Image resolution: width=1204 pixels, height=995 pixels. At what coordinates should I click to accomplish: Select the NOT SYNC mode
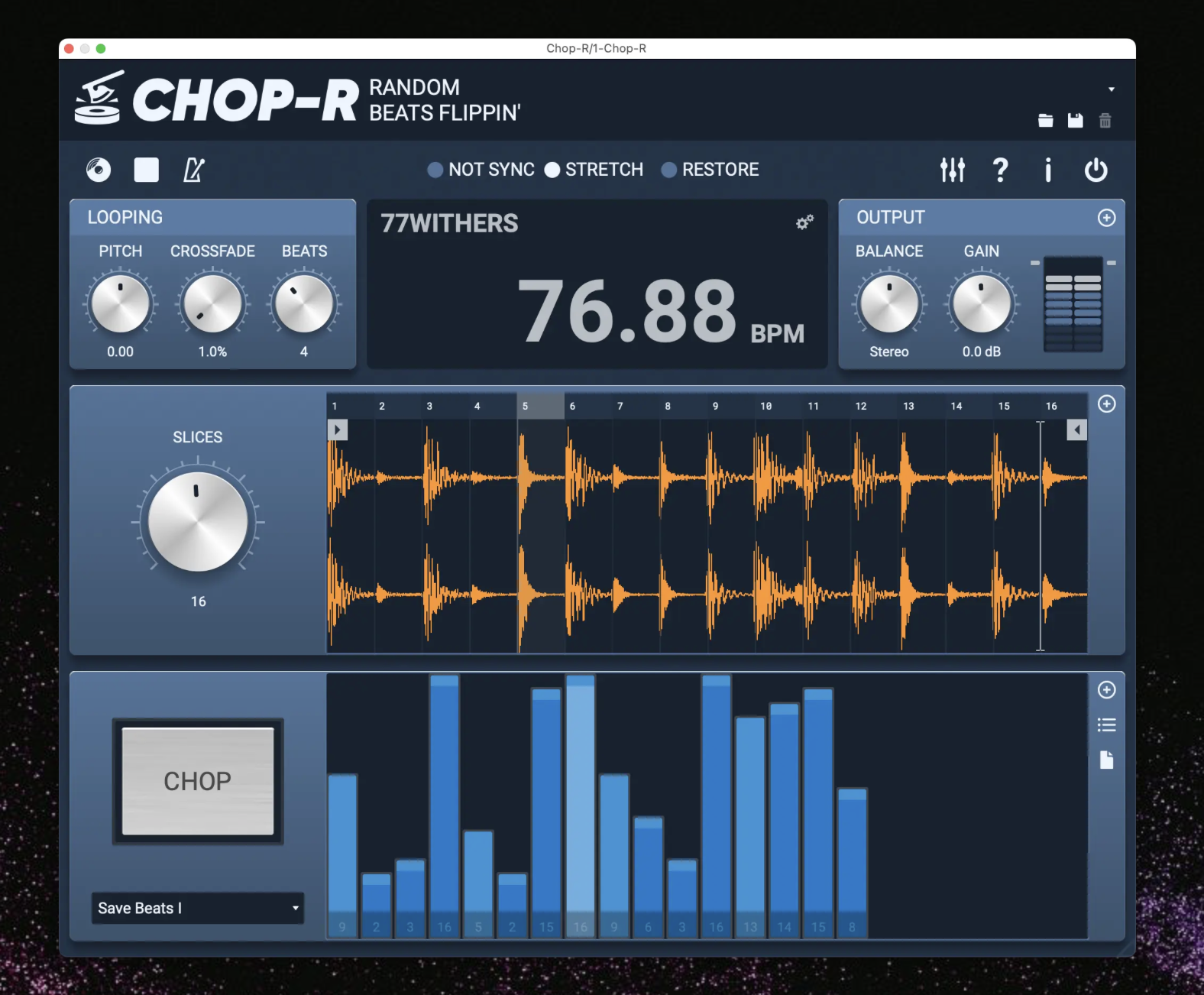click(481, 170)
